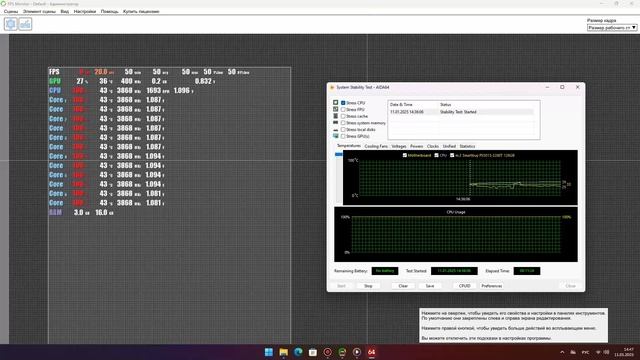Screen dimensions: 640x360
Task: Click the temperature graph area
Action: point(460,178)
